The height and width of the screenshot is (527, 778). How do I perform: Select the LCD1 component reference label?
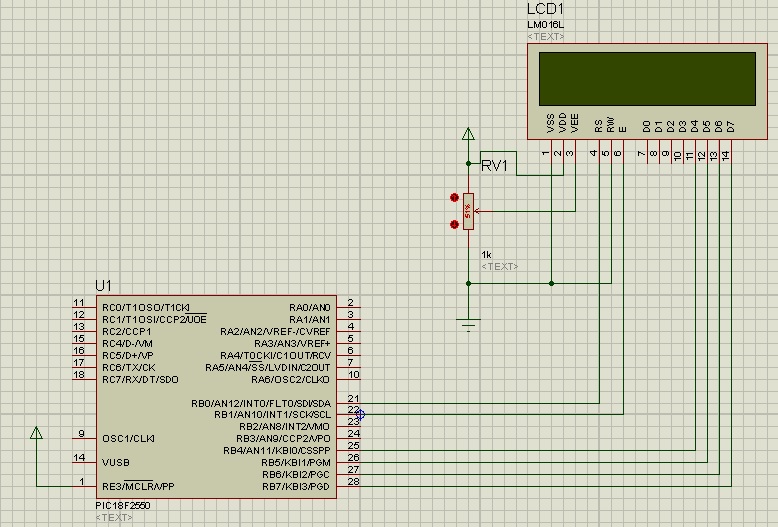tap(545, 9)
